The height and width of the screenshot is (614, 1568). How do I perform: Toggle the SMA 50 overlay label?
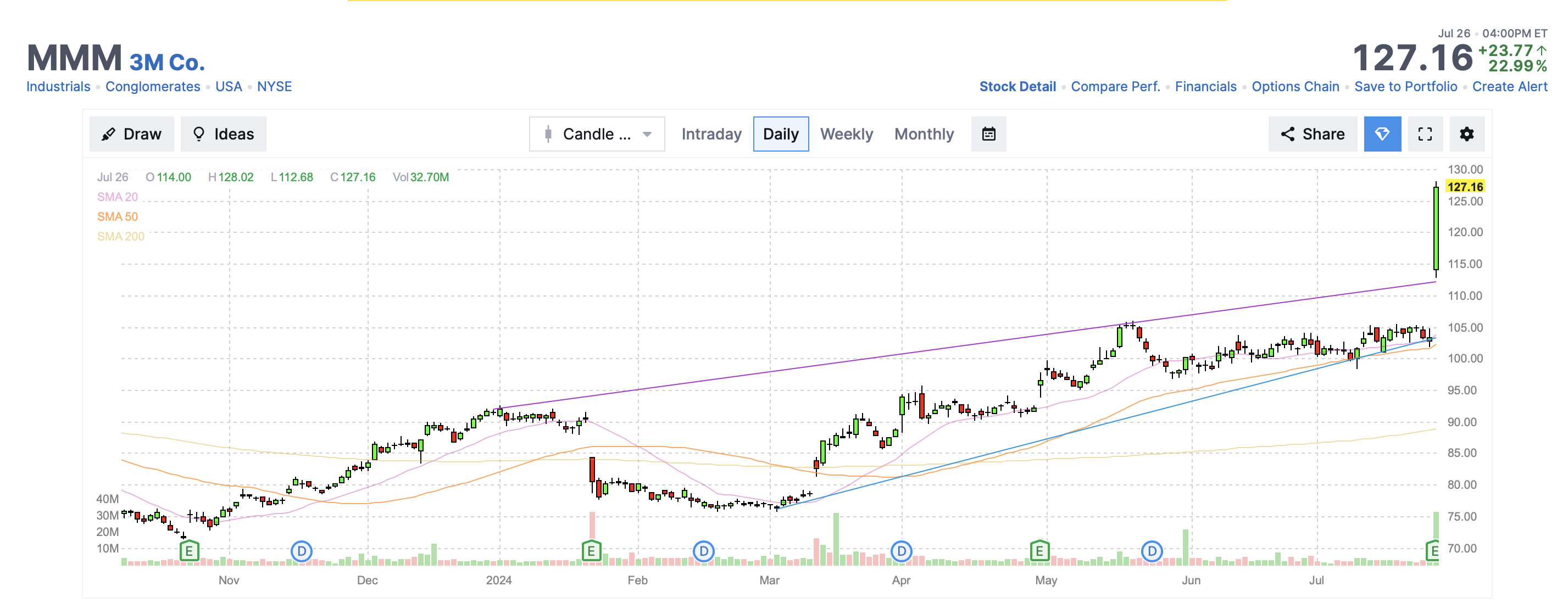[x=118, y=216]
